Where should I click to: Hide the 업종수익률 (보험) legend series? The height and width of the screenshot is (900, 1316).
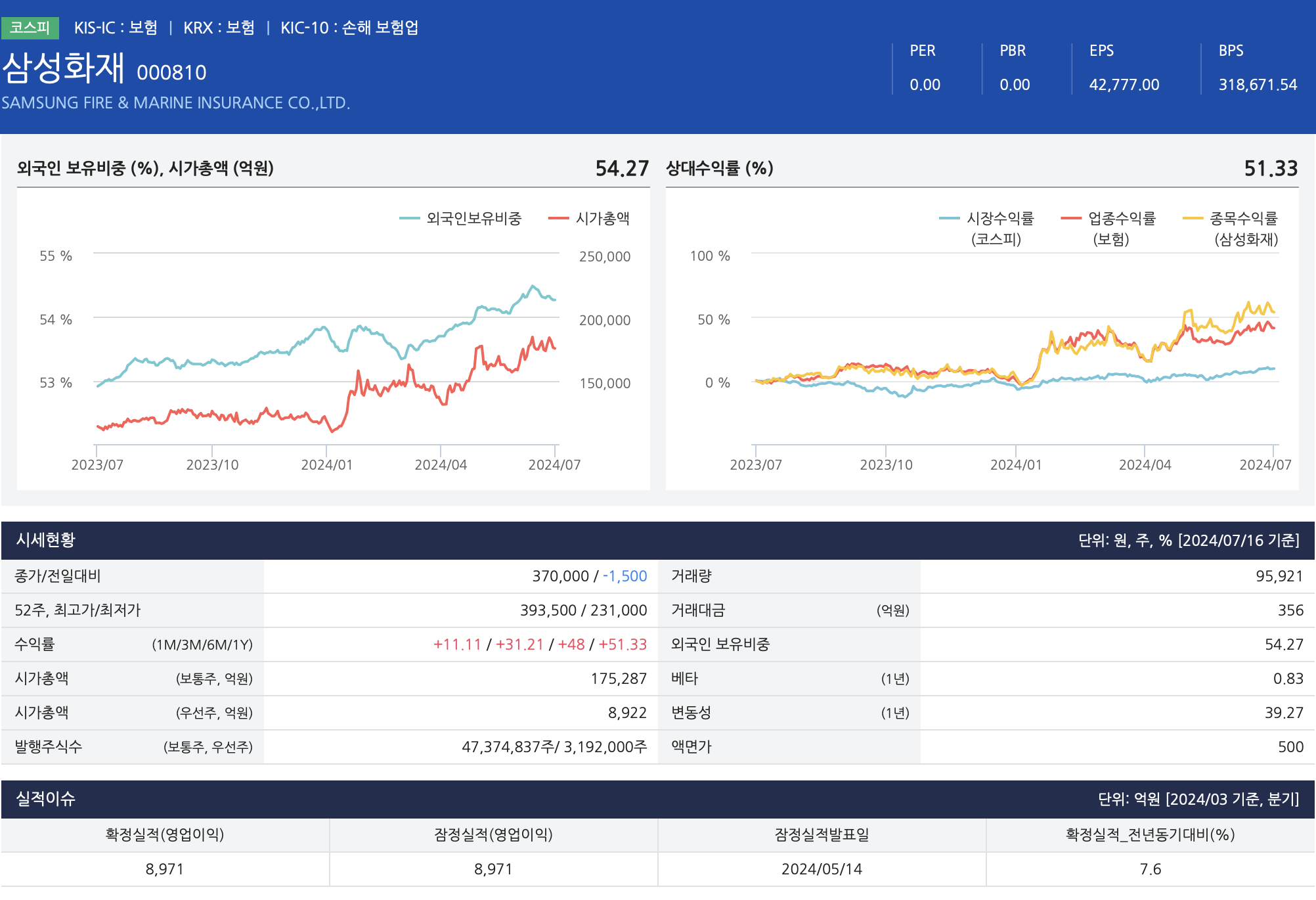point(1121,219)
